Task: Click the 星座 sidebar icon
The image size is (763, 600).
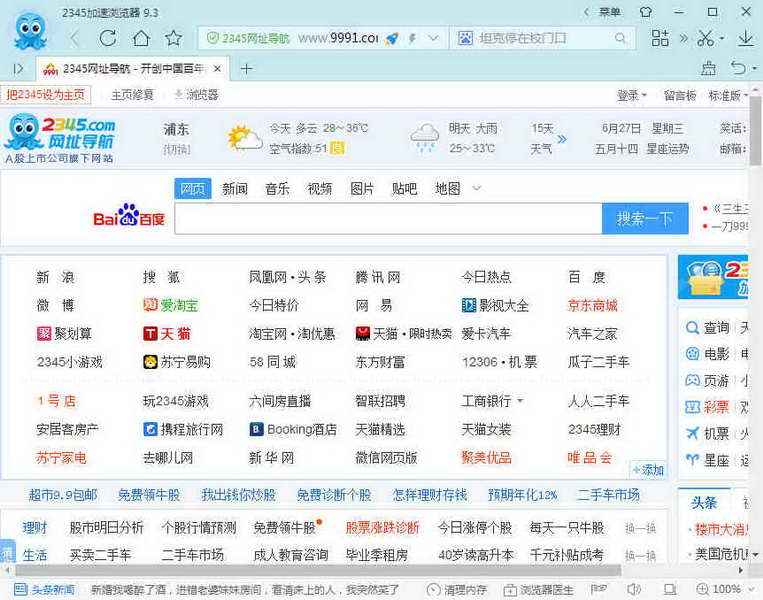Action: 692,460
